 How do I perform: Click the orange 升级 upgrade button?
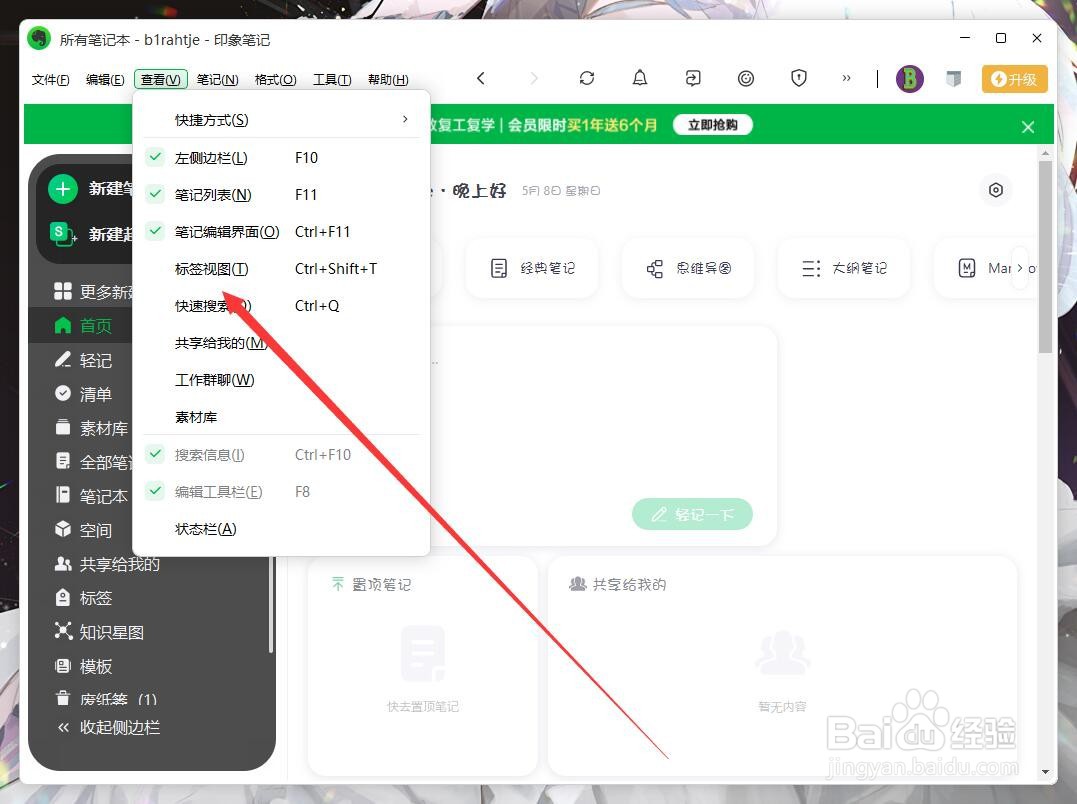point(1014,79)
